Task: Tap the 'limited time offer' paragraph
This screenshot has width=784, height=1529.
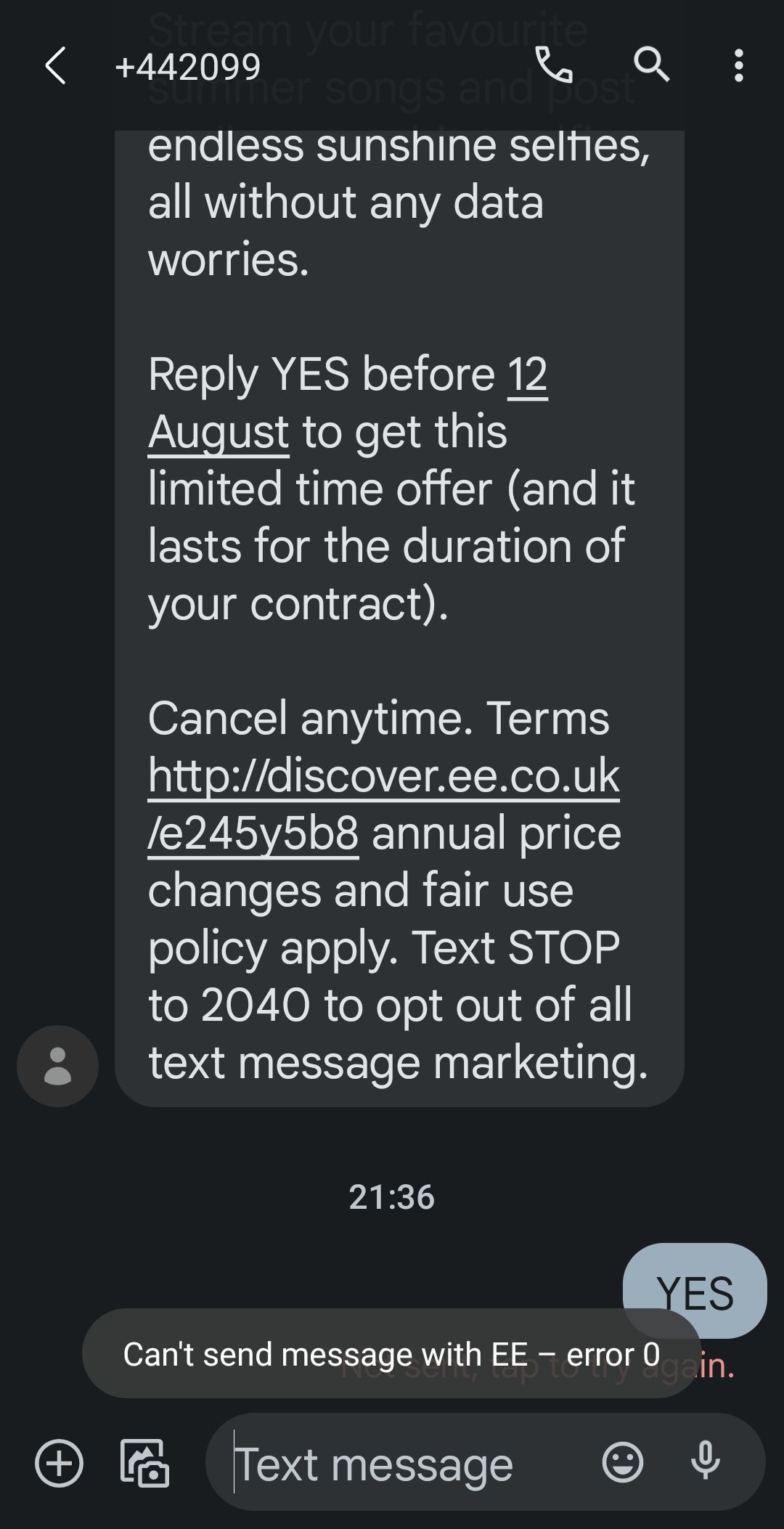Action: (392, 489)
